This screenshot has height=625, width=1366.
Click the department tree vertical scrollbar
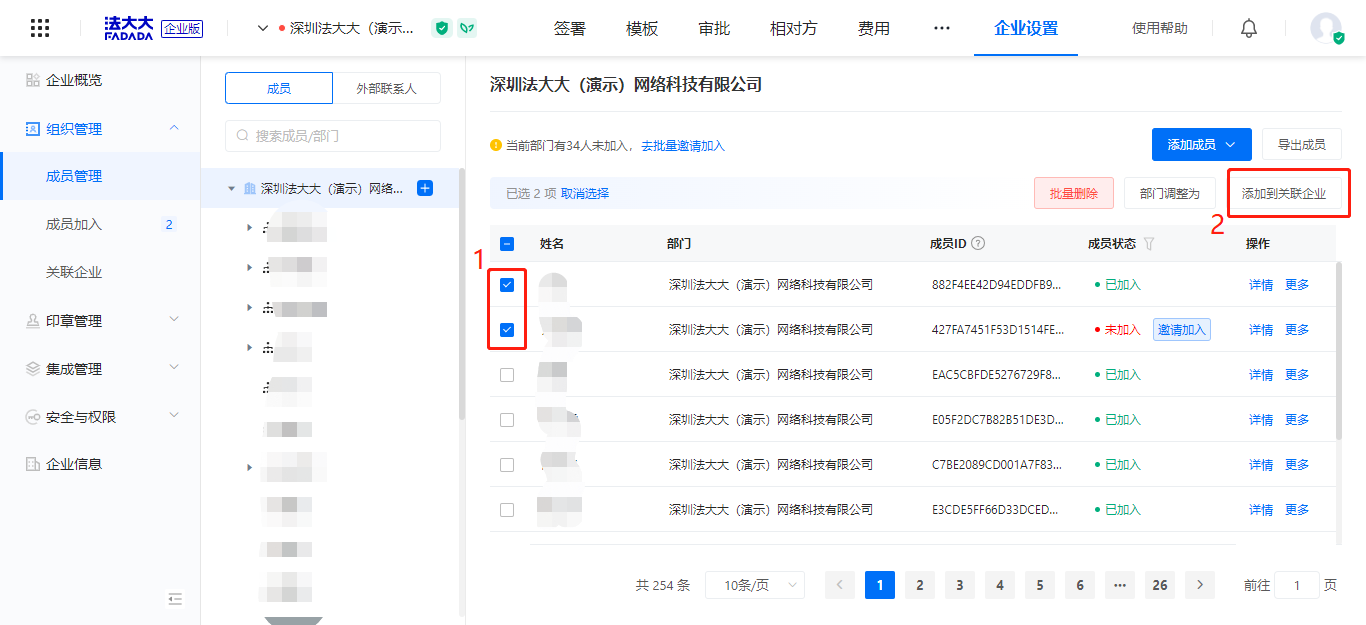point(461,293)
